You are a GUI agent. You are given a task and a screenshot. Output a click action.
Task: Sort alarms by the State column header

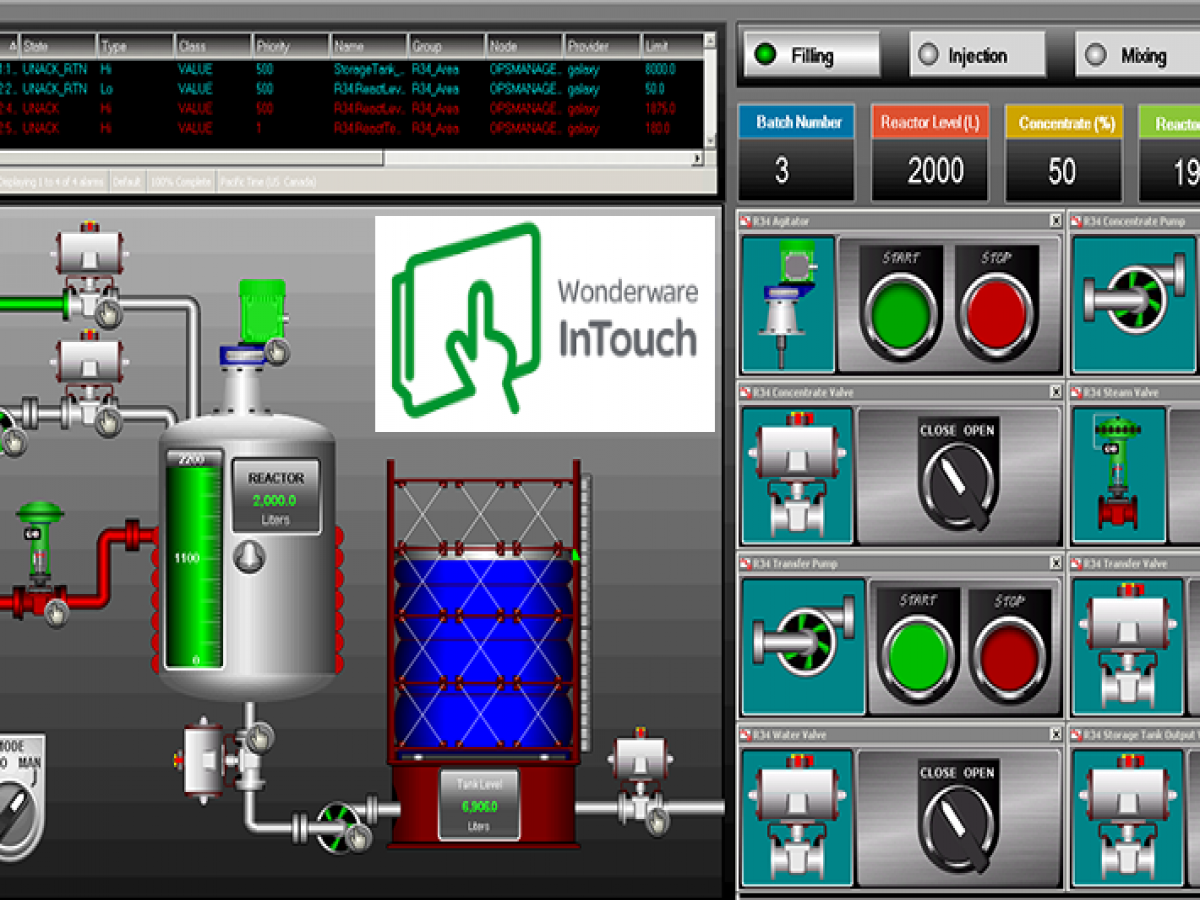(x=59, y=46)
